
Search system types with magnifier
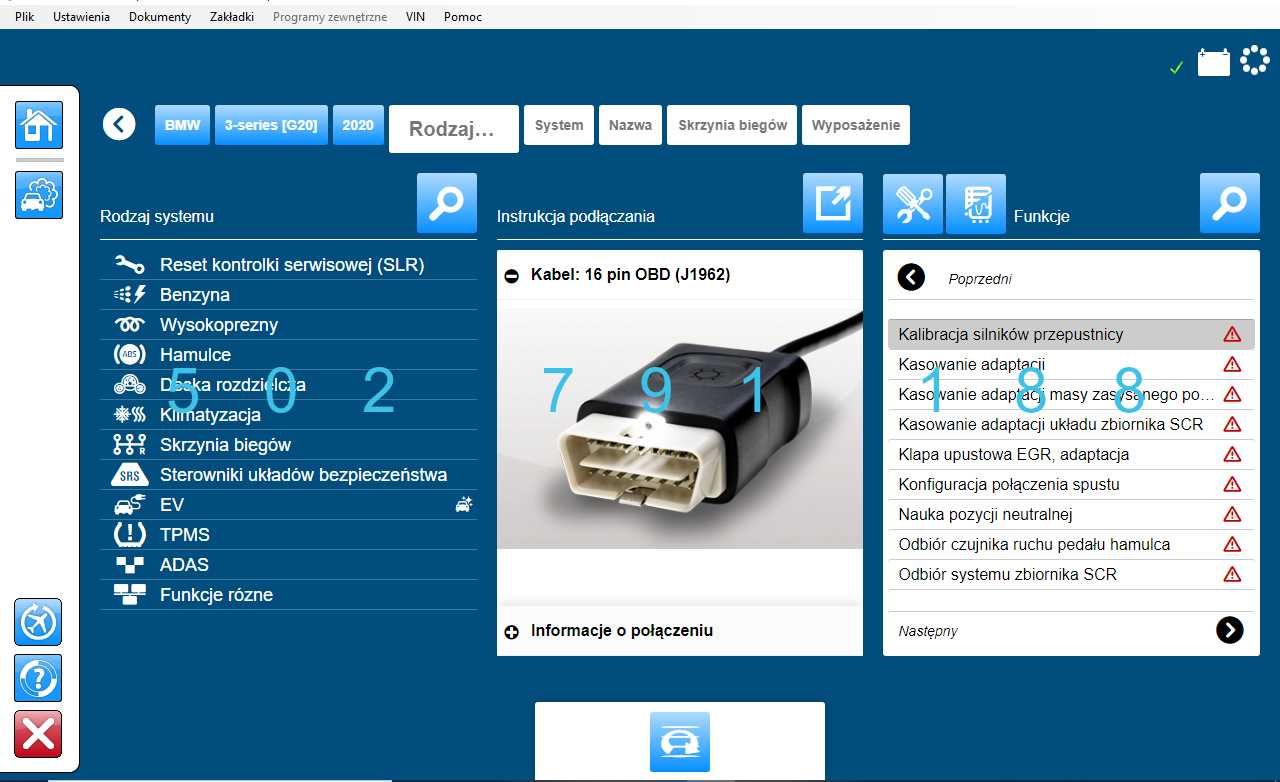(447, 203)
